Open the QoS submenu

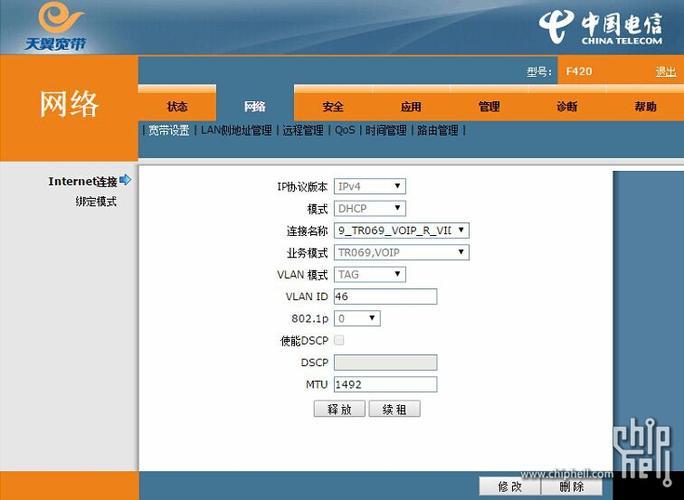pyautogui.click(x=345, y=130)
